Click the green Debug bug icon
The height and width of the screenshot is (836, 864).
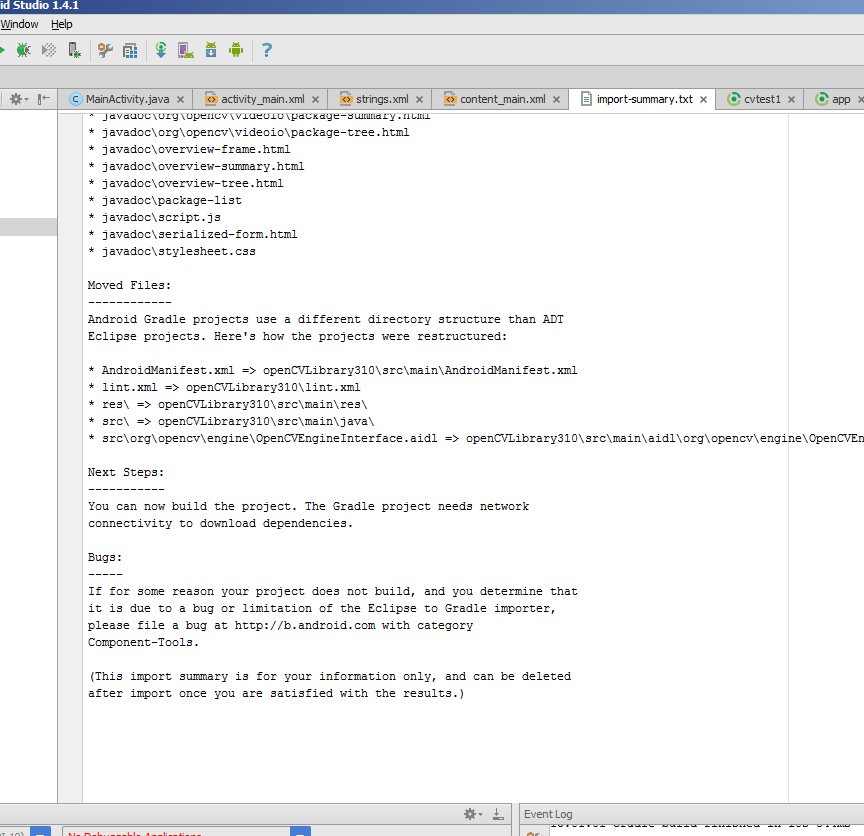[x=23, y=51]
